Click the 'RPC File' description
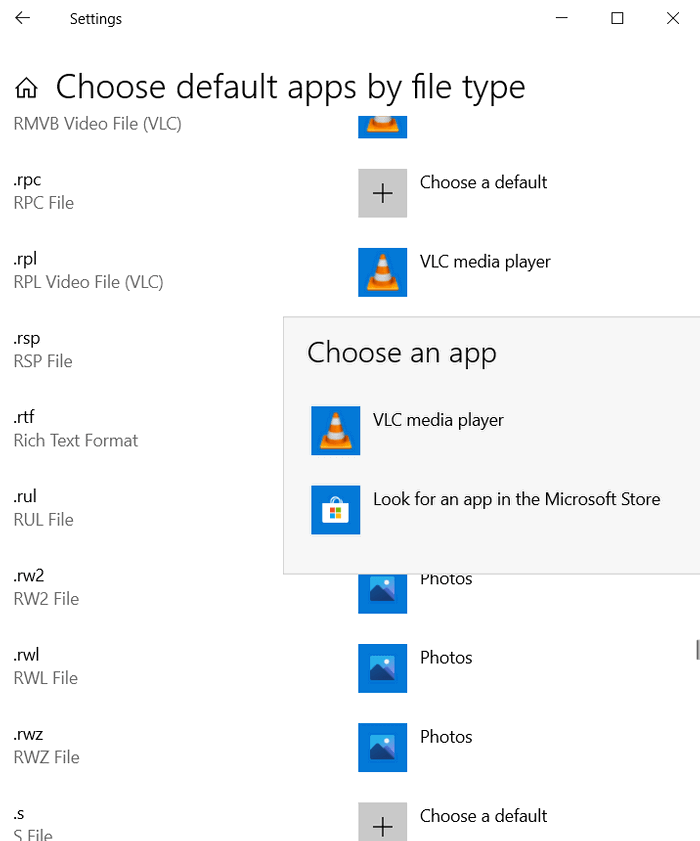The width and height of the screenshot is (700, 841). click(43, 203)
